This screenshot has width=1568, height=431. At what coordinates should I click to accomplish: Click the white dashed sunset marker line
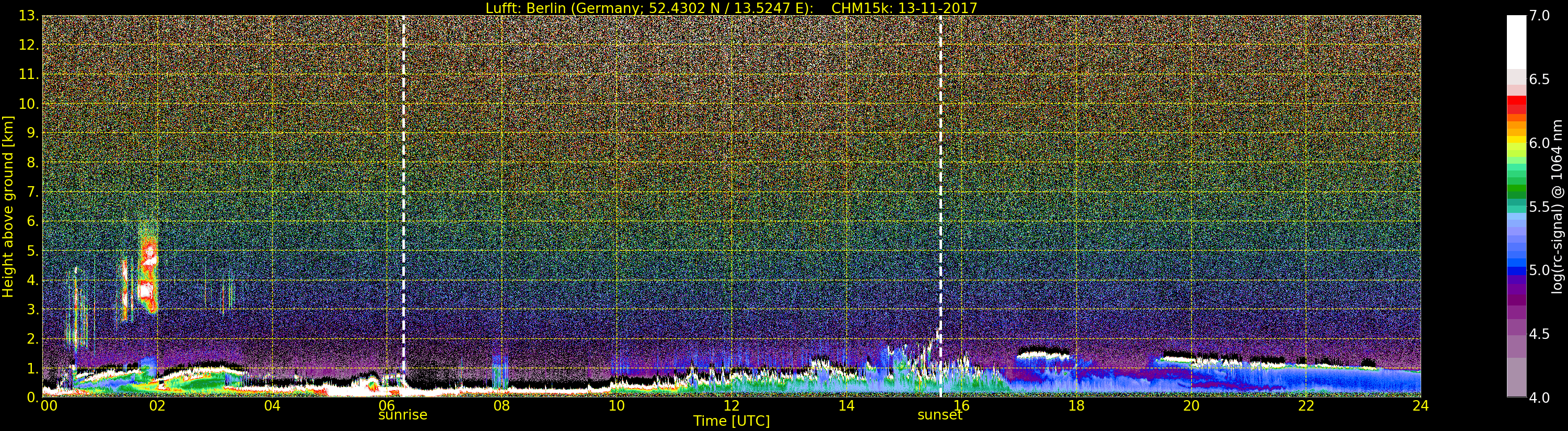(x=940, y=206)
